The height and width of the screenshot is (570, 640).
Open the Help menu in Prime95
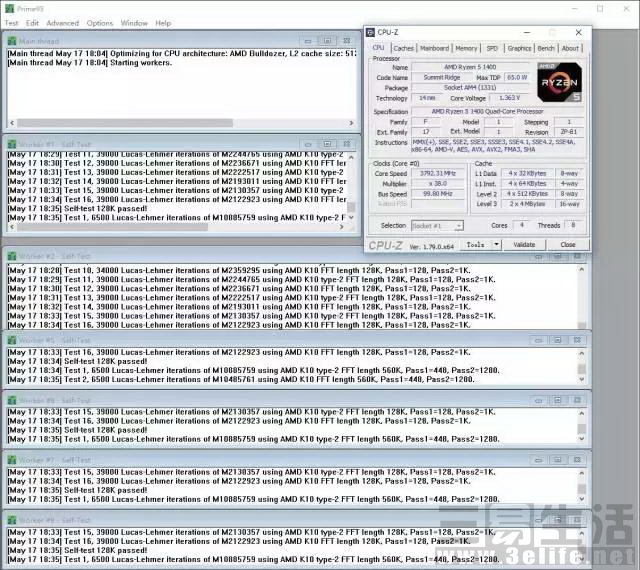point(163,23)
